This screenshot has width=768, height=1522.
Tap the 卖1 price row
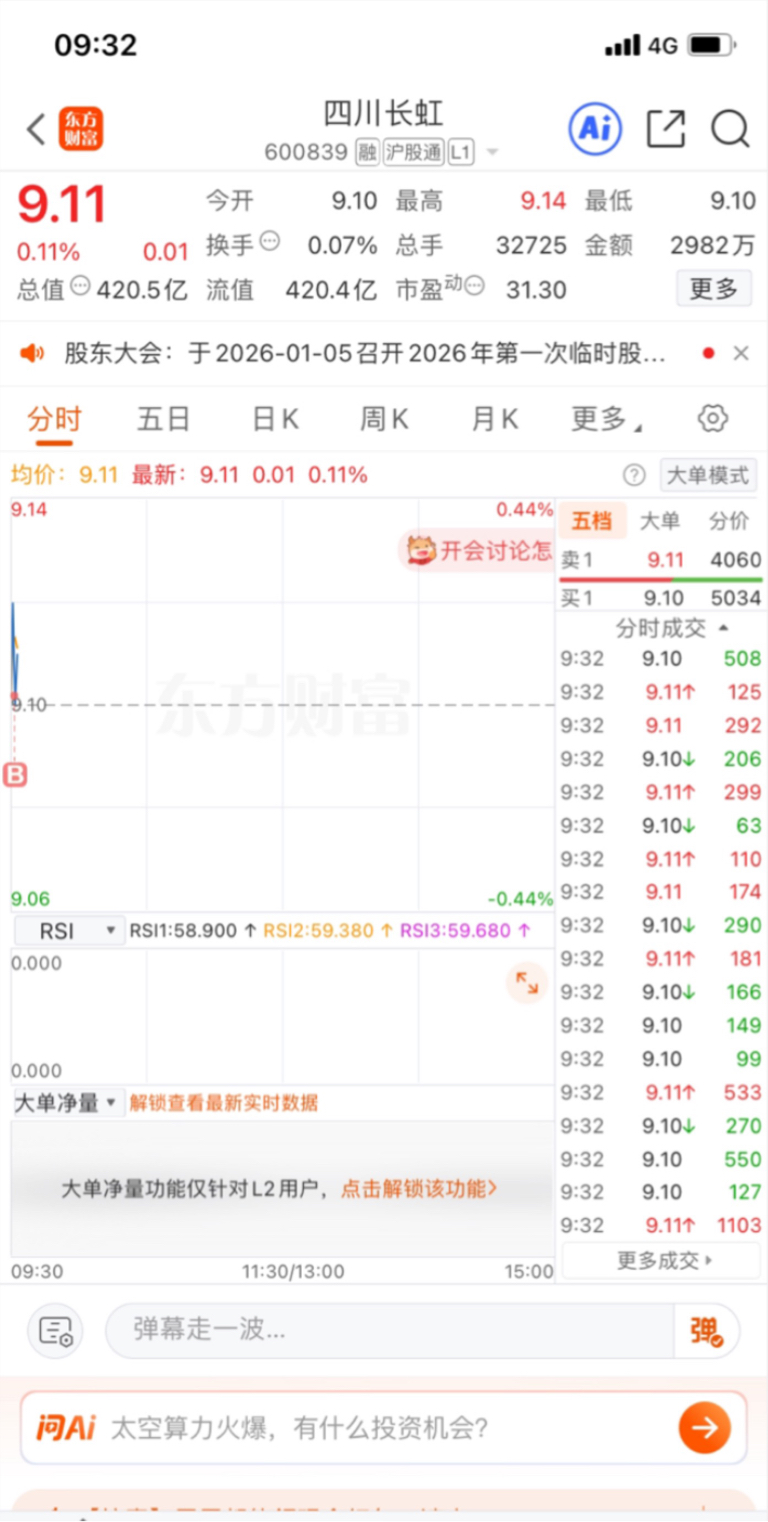[x=660, y=560]
